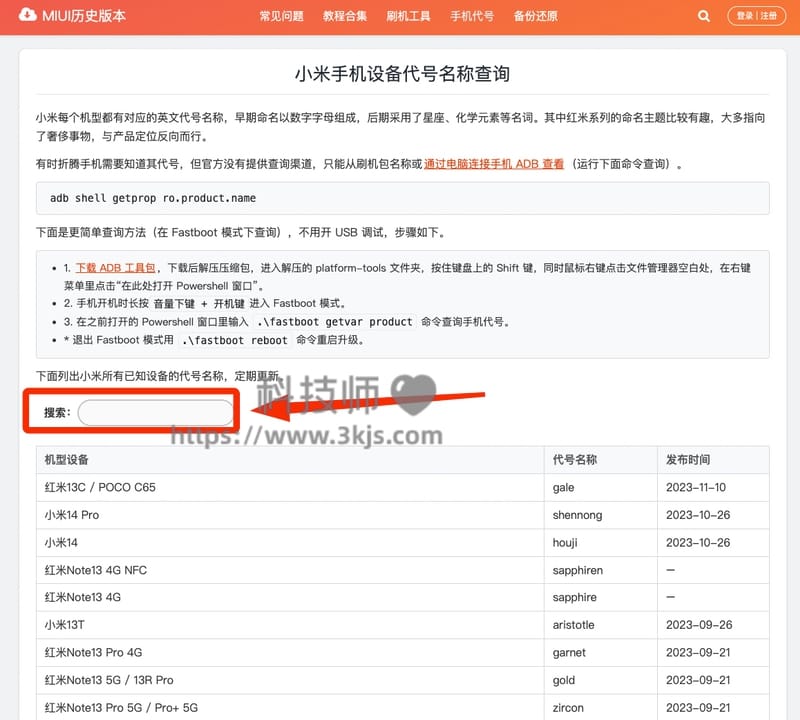Open the 备份还原 menu item
Viewport: 800px width, 720px height.
(535, 16)
